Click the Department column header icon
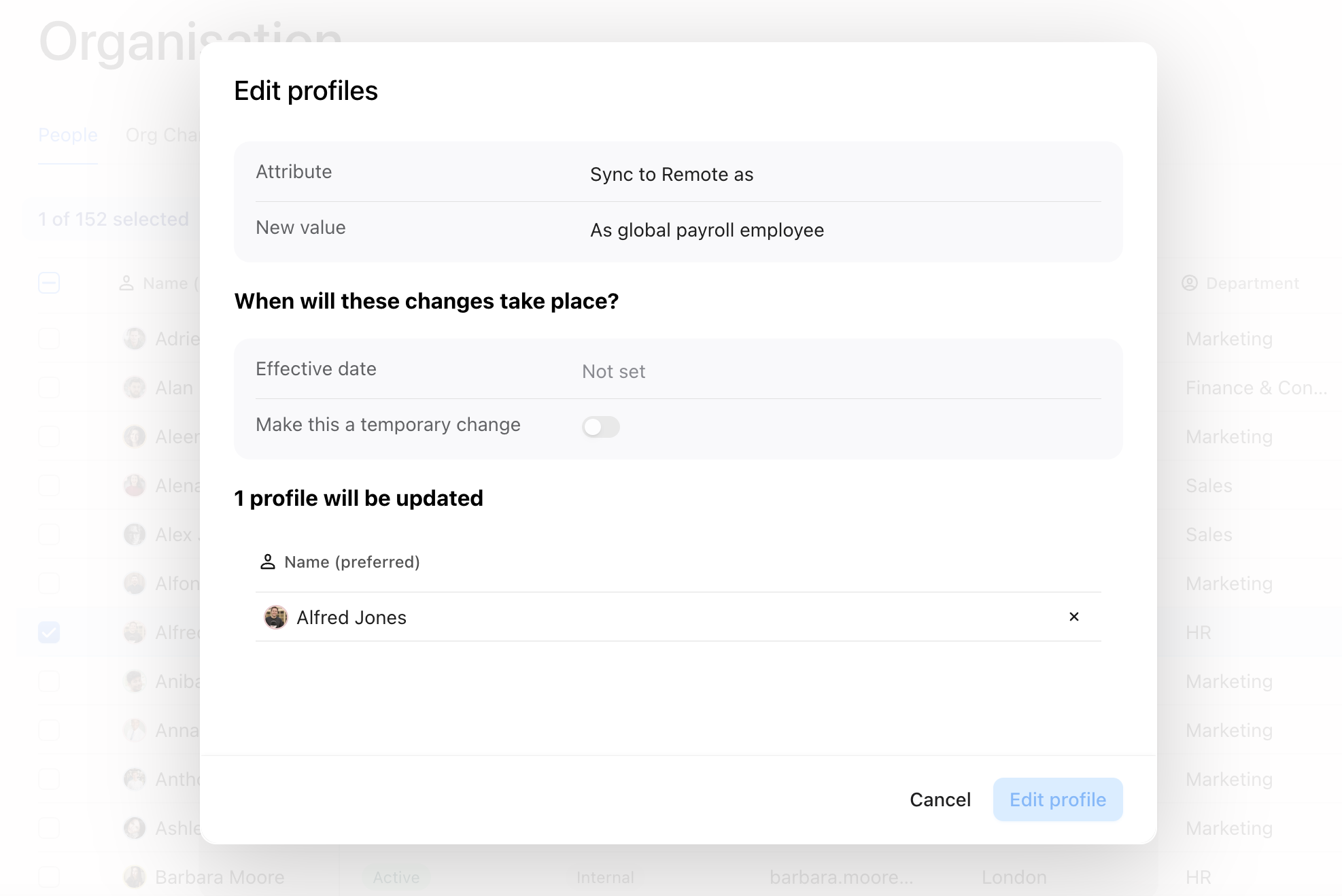 pyautogui.click(x=1189, y=283)
